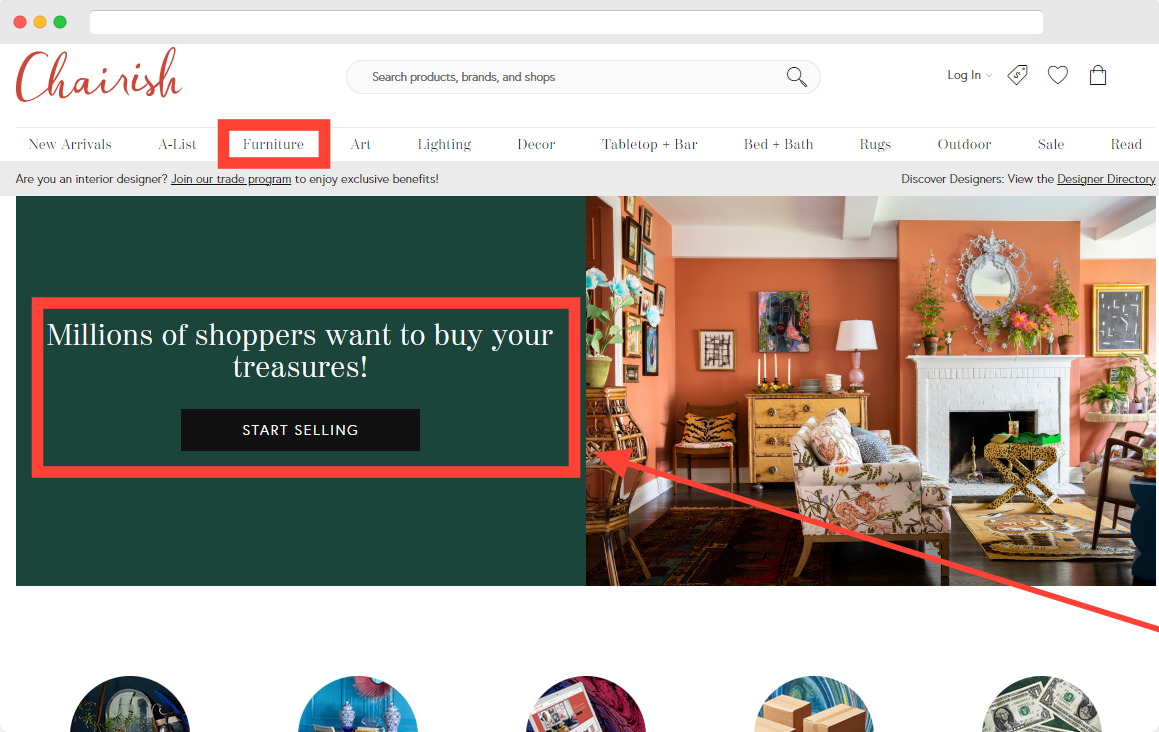The height and width of the screenshot is (732, 1159).
Task: Open the Join our trade program link
Action: 230,179
